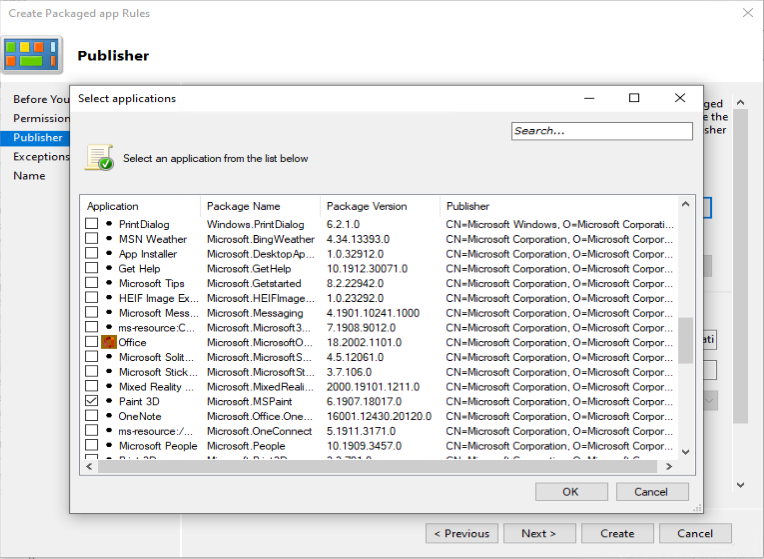Cancel the Create Packaged app Rules wizard
This screenshot has width=764, height=559.
(695, 534)
